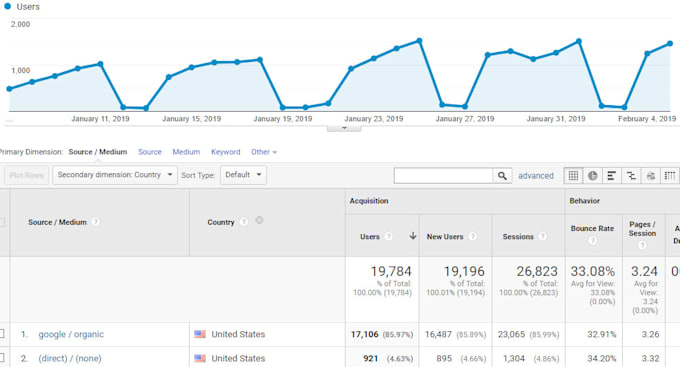
Task: Sort by New Users column header
Action: (445, 236)
